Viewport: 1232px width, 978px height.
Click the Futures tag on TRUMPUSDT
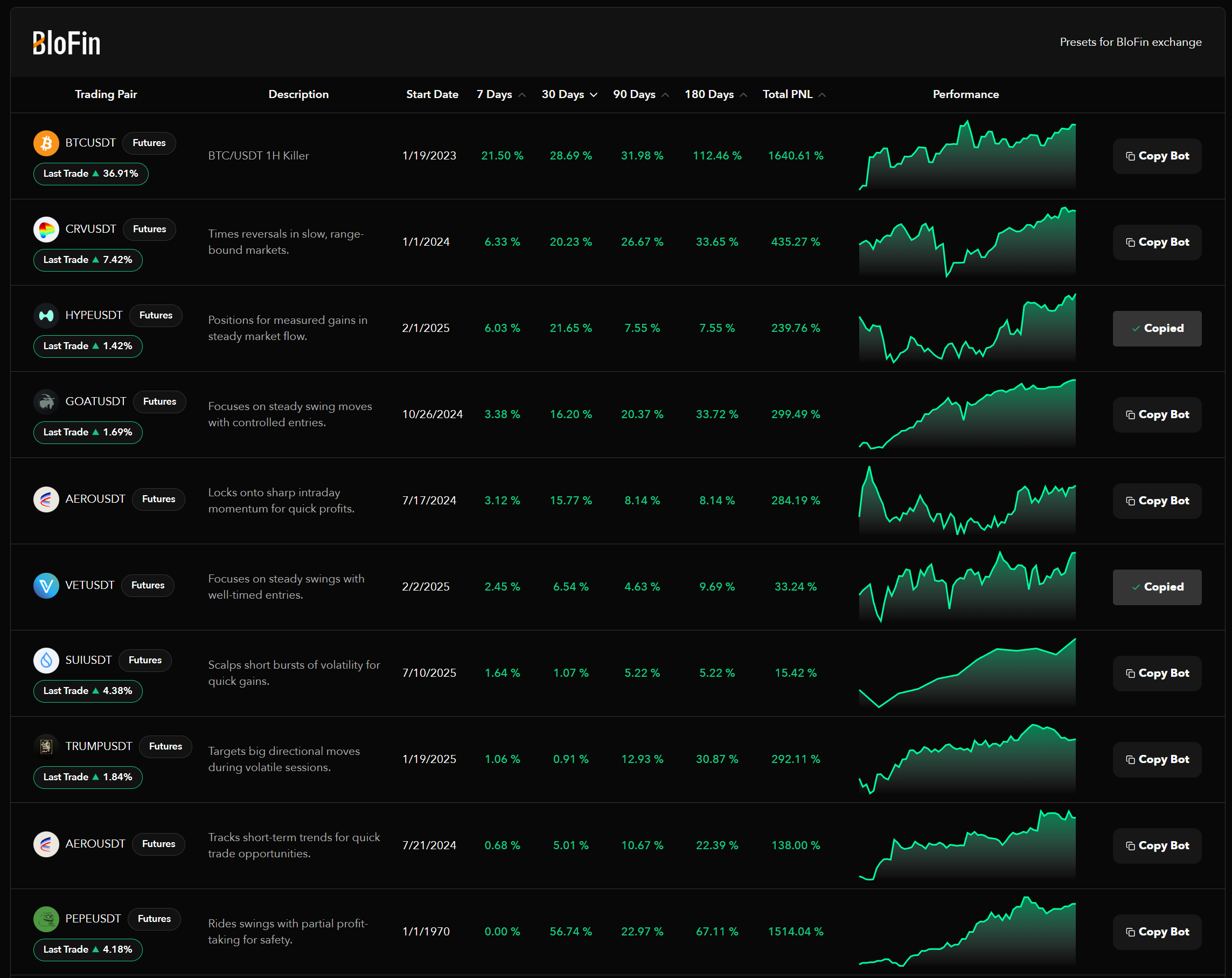pos(166,747)
